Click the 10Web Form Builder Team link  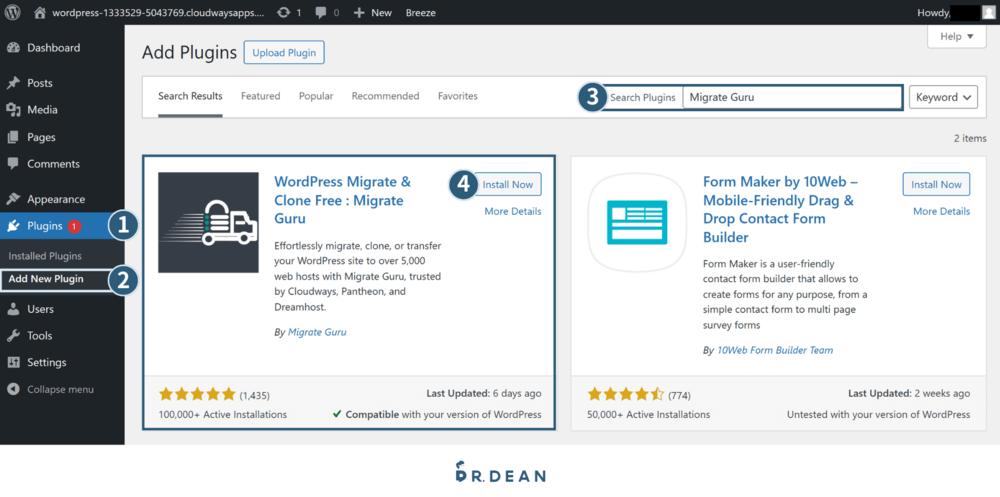(x=775, y=350)
